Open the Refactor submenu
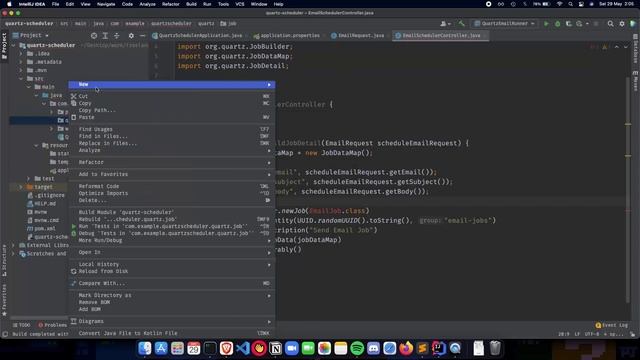Image resolution: width=640 pixels, height=360 pixels. pyautogui.click(x=171, y=162)
